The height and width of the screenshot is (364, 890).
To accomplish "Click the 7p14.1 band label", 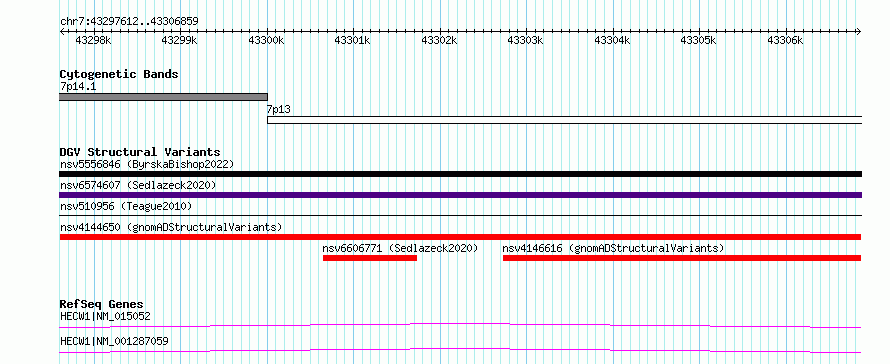I will click(x=77, y=87).
